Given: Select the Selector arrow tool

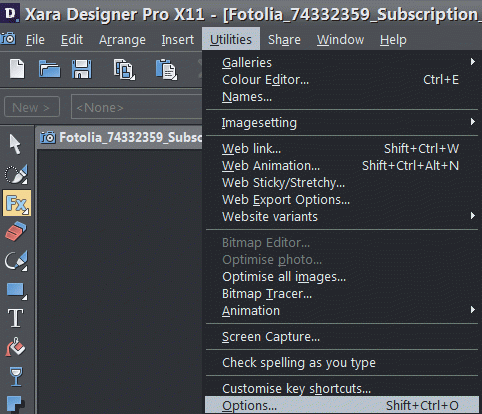Looking at the screenshot, I should (x=15, y=144).
